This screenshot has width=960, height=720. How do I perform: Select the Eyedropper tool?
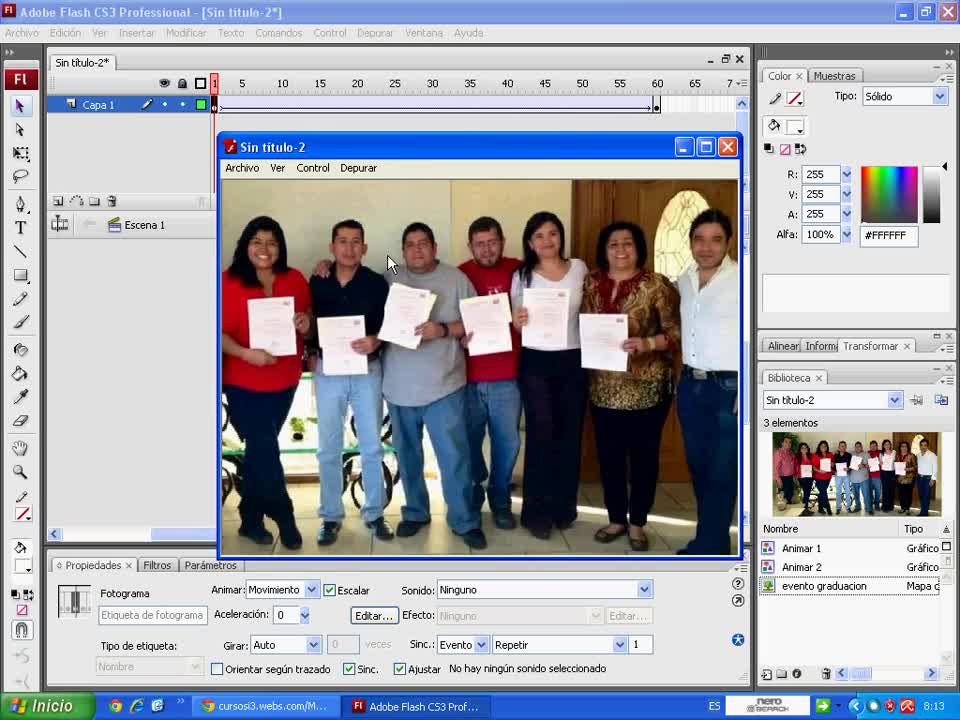pyautogui.click(x=20, y=397)
